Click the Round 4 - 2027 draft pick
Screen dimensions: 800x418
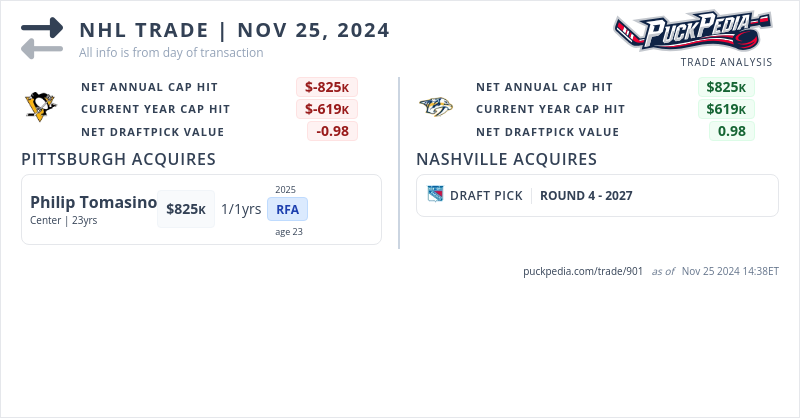pos(586,195)
